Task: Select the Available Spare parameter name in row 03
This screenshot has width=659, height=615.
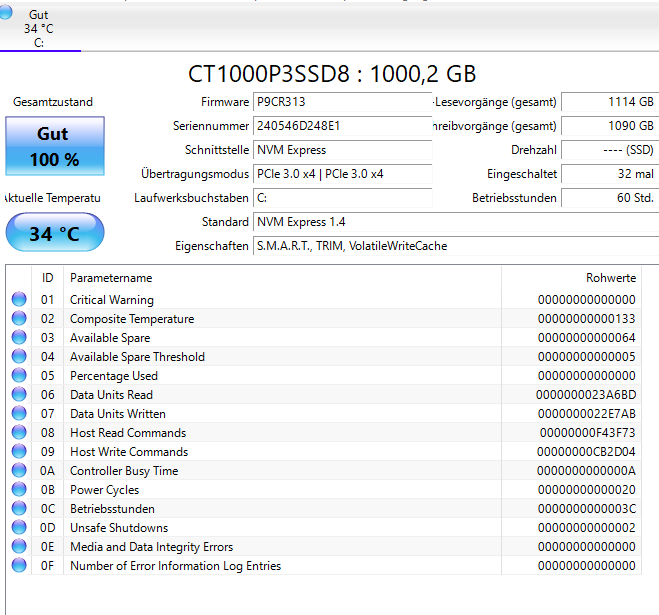Action: pos(110,338)
